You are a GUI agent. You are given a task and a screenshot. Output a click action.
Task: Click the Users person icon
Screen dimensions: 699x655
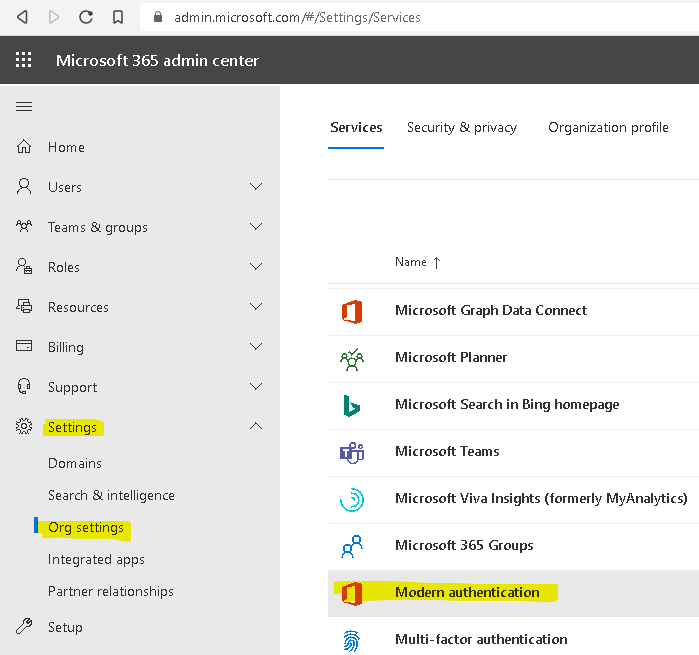24,186
